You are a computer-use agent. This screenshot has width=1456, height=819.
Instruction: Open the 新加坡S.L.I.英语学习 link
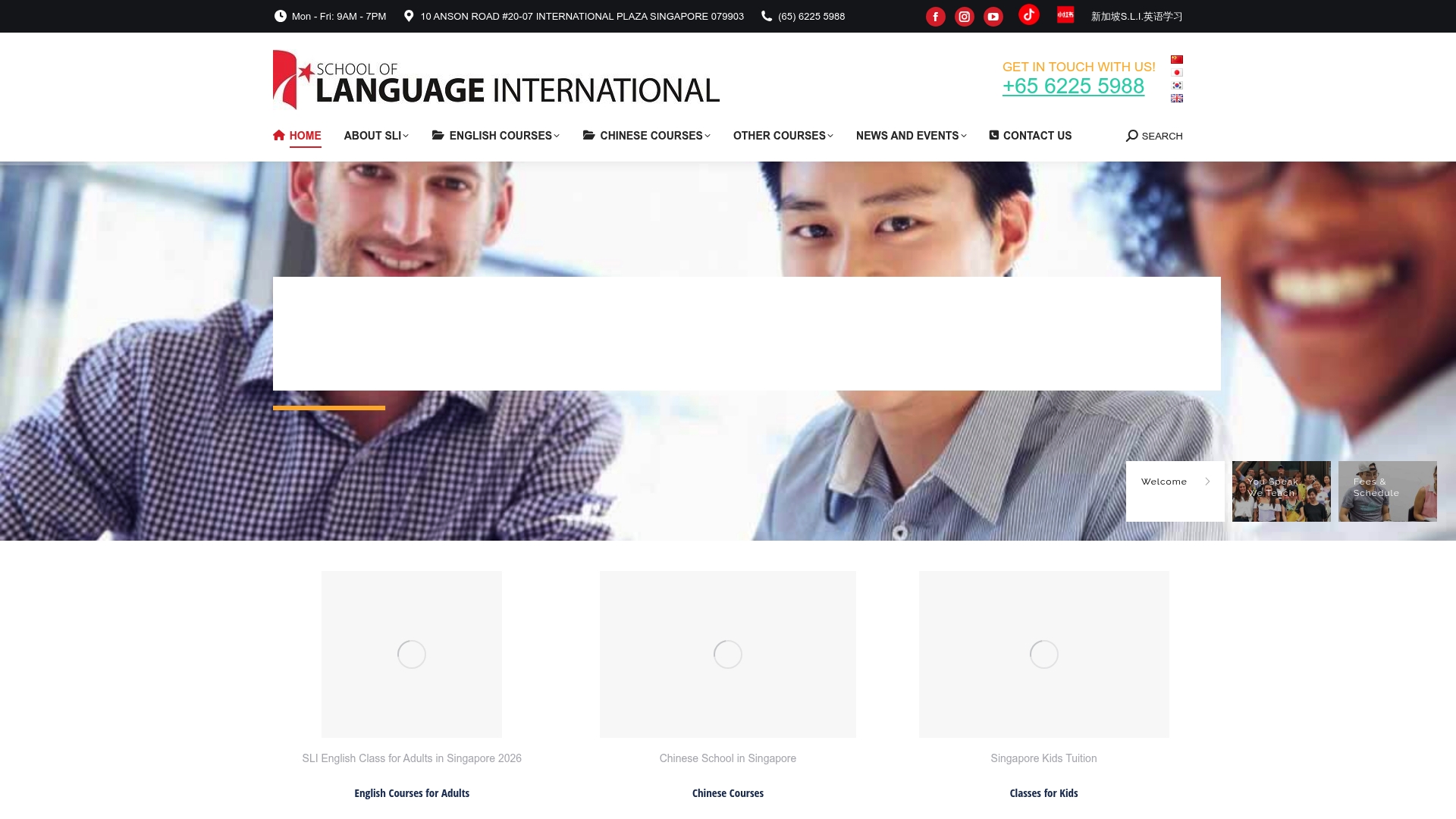coord(1136,17)
